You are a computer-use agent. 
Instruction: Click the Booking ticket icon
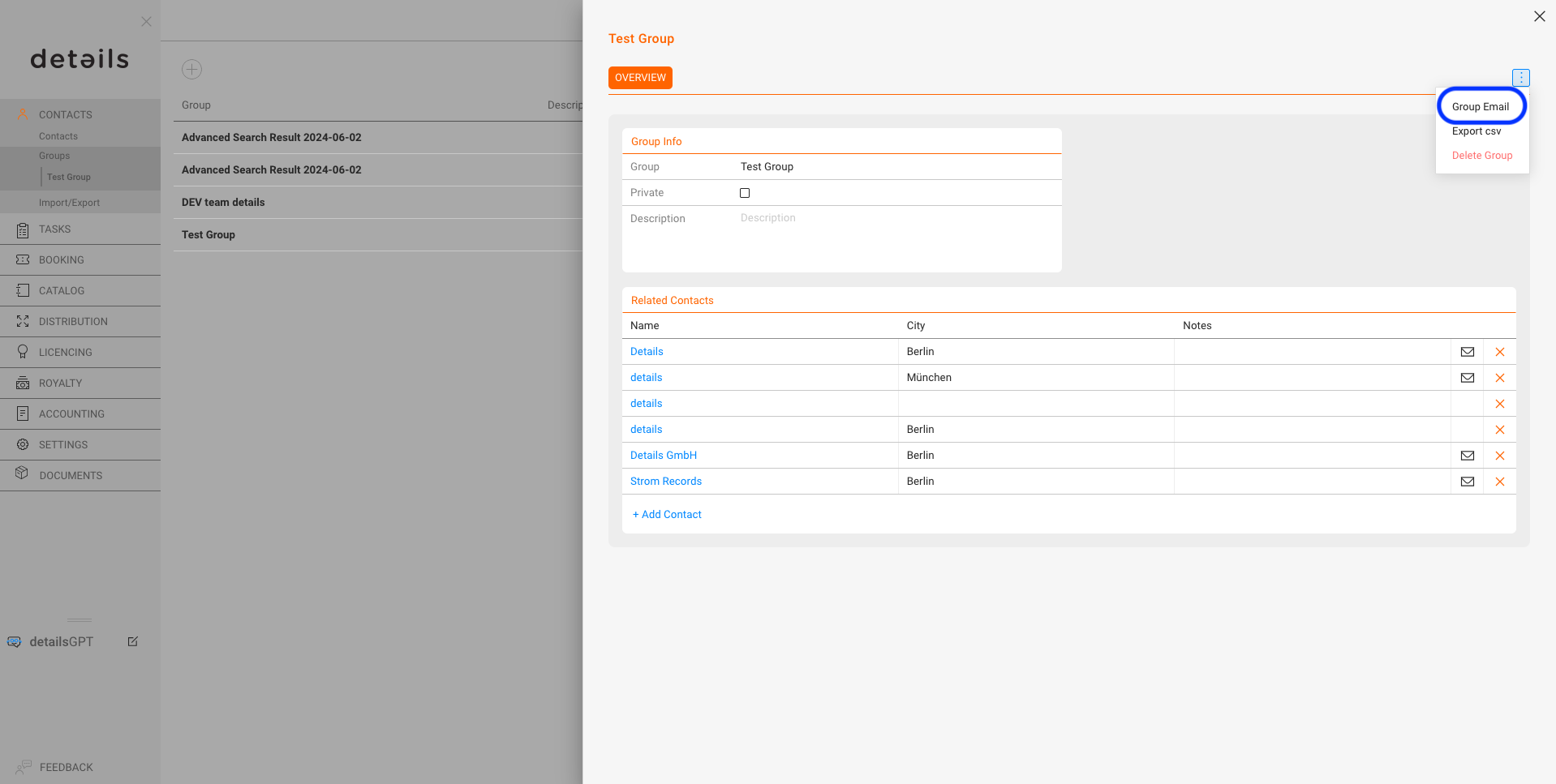point(23,259)
